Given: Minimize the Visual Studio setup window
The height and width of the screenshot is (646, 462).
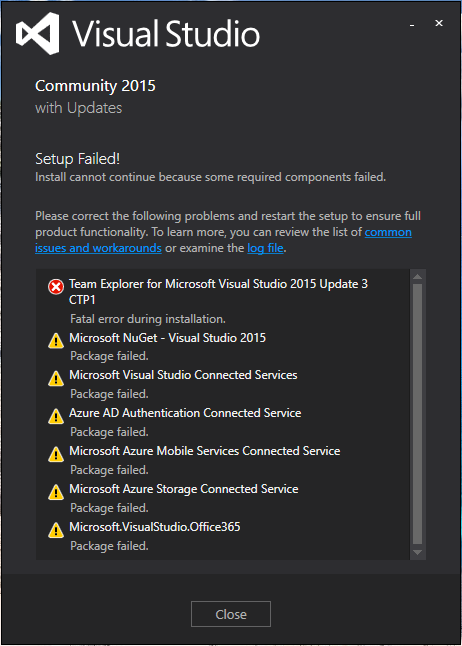Looking at the screenshot, I should (x=412, y=25).
